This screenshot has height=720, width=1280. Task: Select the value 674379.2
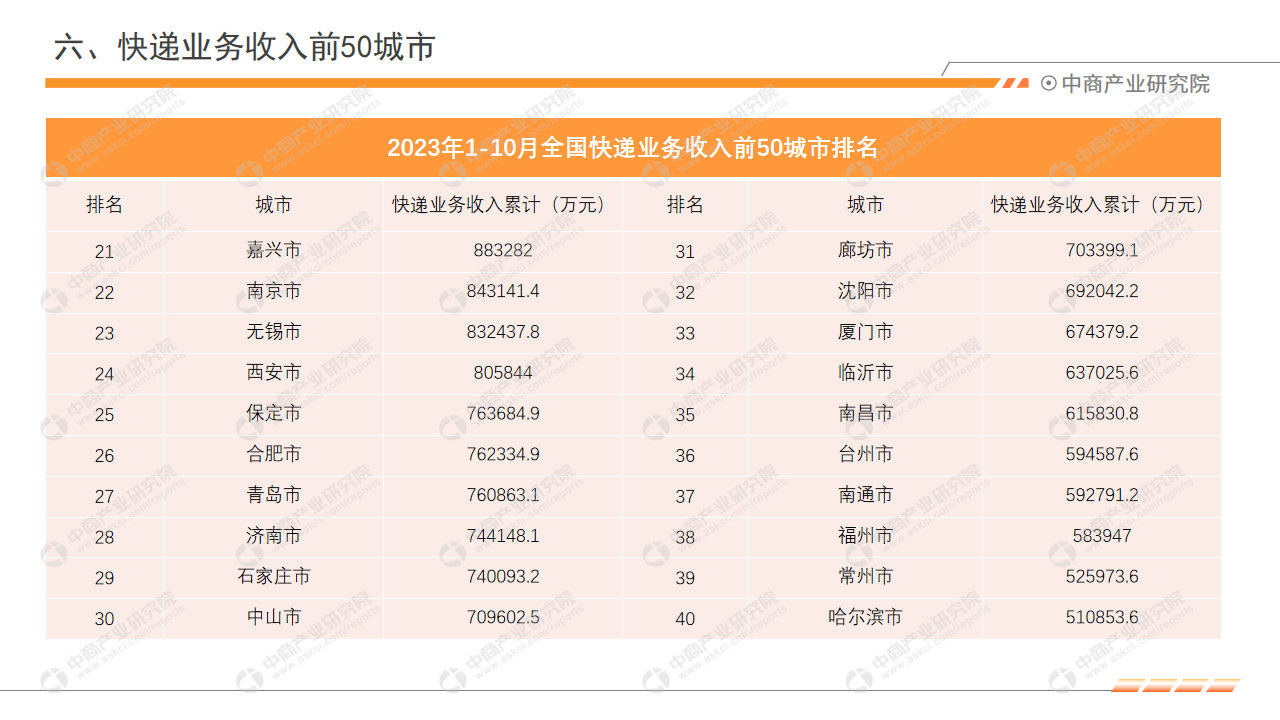(x=1102, y=331)
